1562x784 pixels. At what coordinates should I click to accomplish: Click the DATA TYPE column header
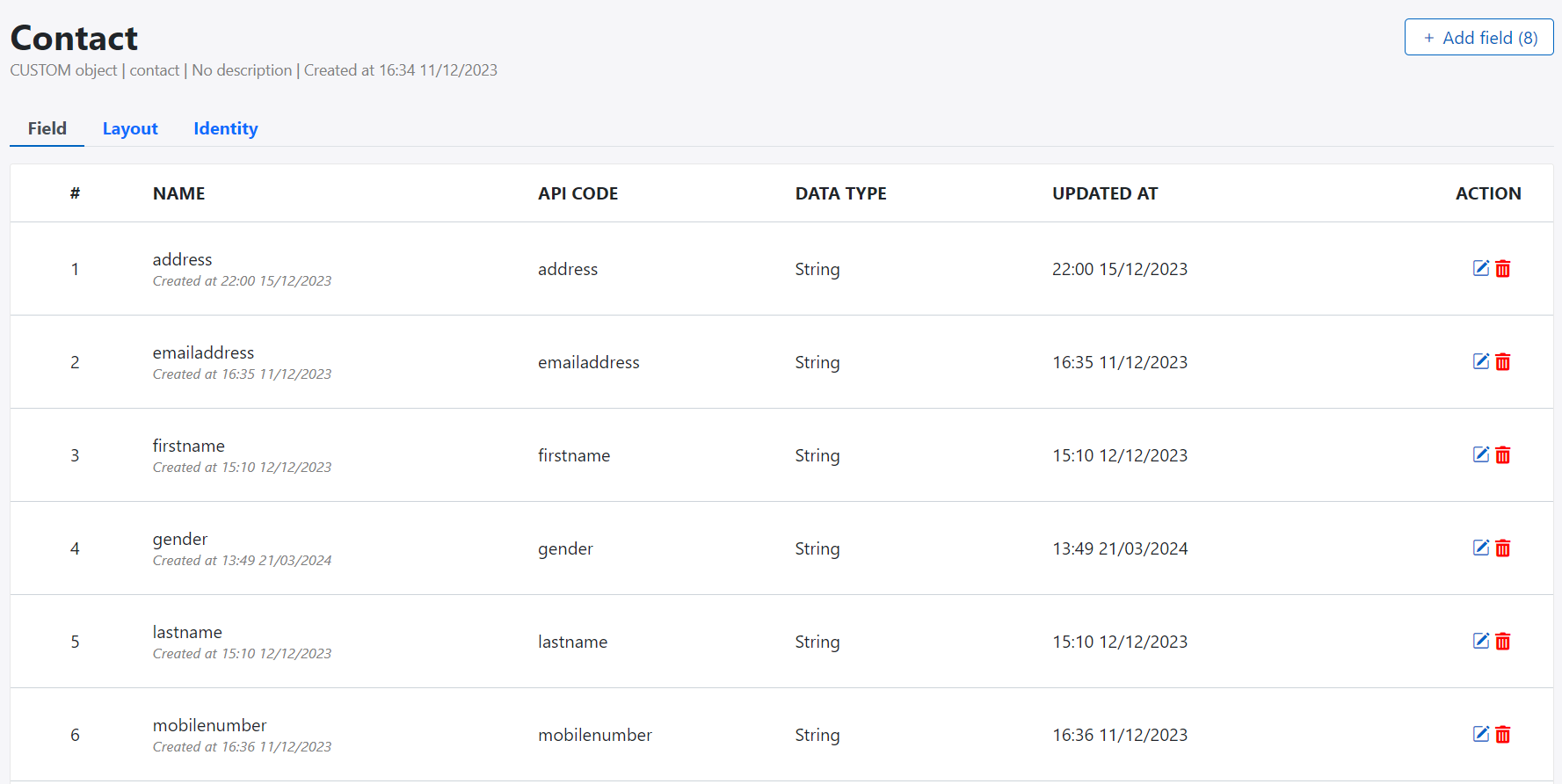(840, 193)
